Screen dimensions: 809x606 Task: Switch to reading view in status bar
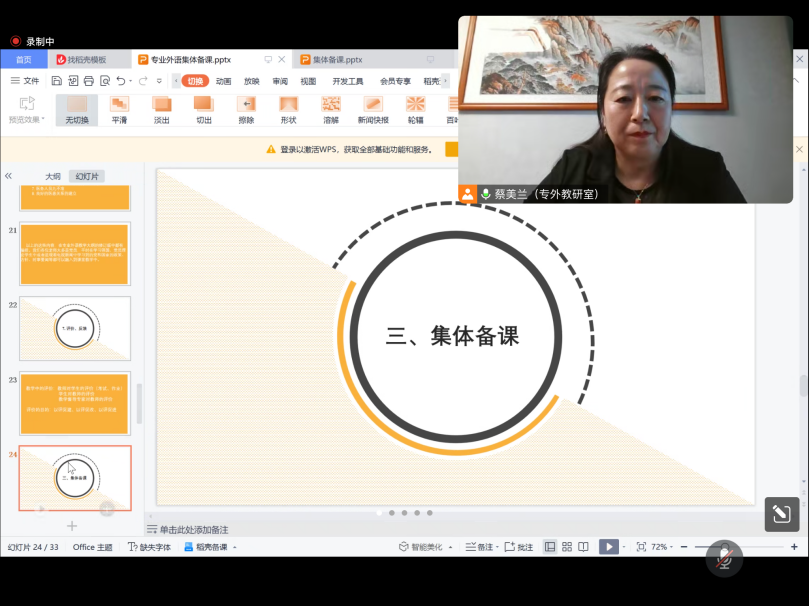click(584, 547)
